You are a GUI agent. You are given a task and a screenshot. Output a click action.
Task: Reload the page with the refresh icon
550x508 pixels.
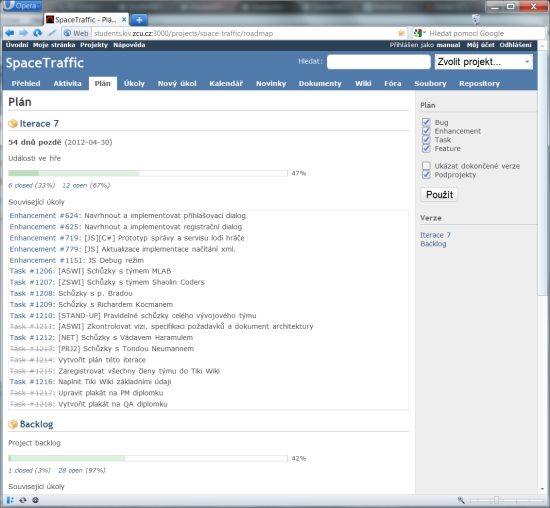click(x=38, y=33)
